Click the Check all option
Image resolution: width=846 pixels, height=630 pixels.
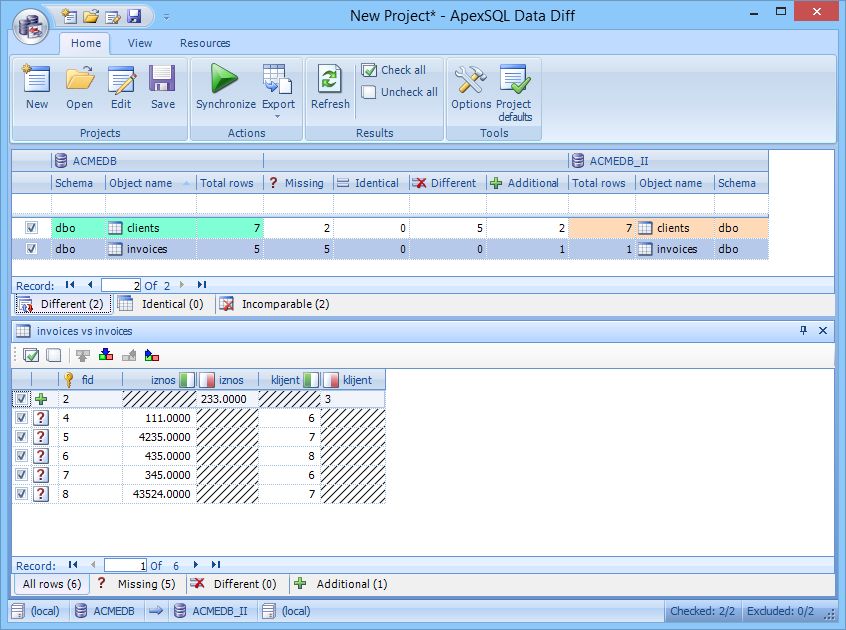pyautogui.click(x=393, y=70)
